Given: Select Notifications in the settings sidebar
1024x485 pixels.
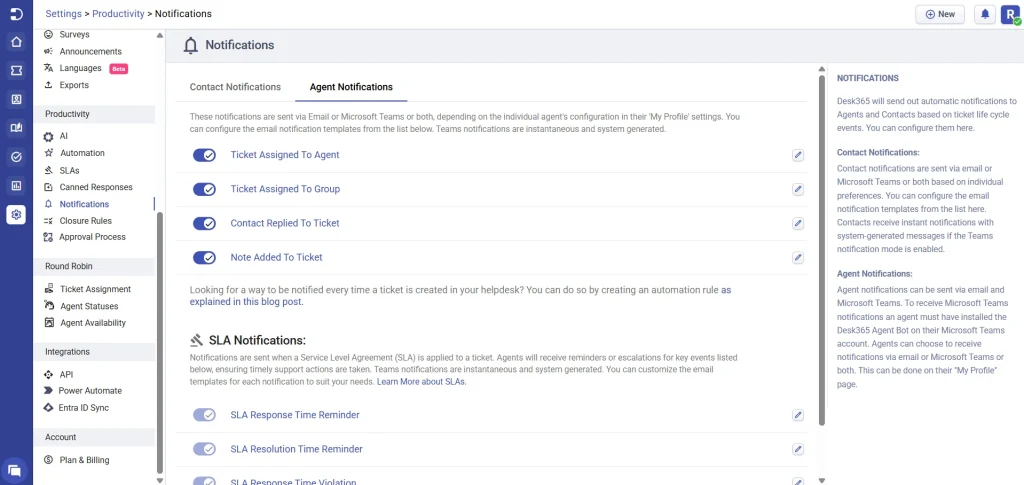Looking at the screenshot, I should click(84, 204).
